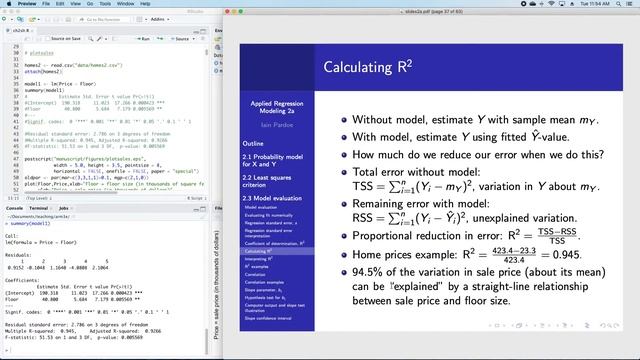Screen dimensions: 640x360
Task: Click the summary(model1) console command
Action: pos(30,224)
